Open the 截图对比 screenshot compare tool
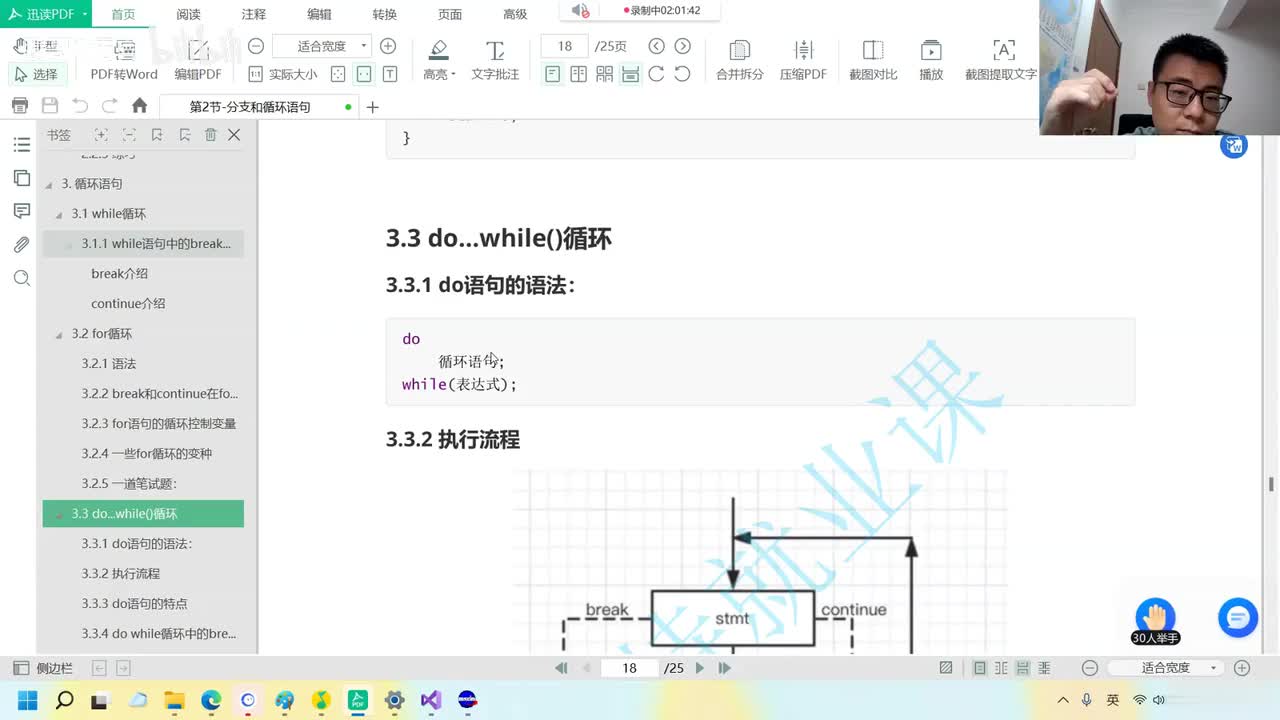This screenshot has width=1280, height=720. 873,61
